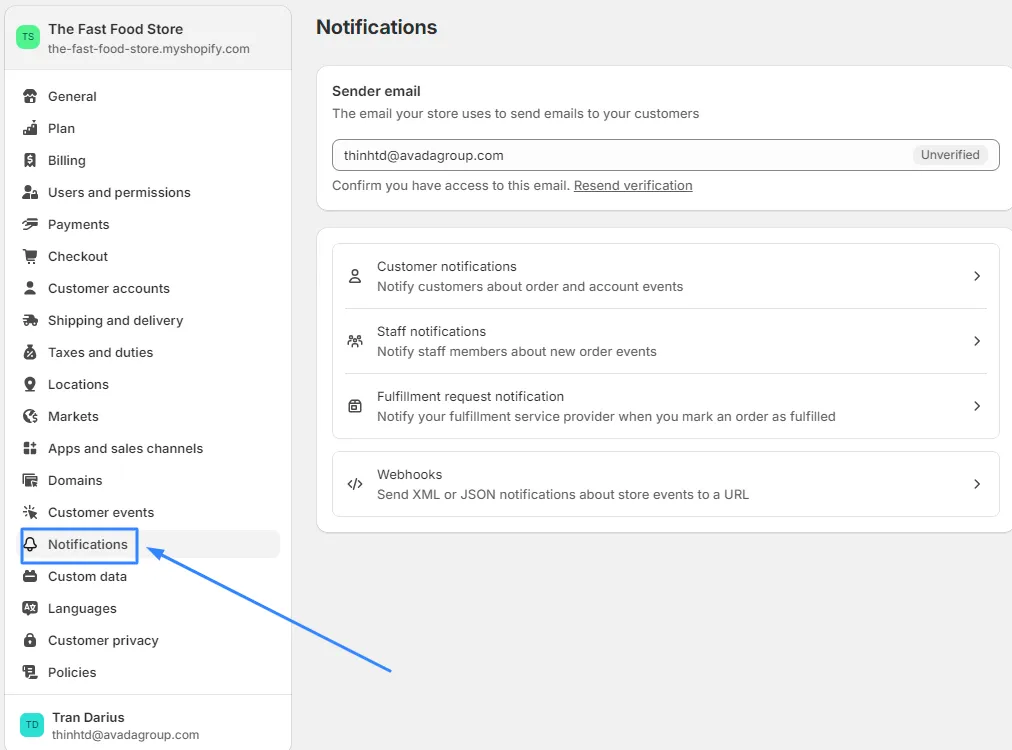Expand Staff notifications with its chevron

977,341
